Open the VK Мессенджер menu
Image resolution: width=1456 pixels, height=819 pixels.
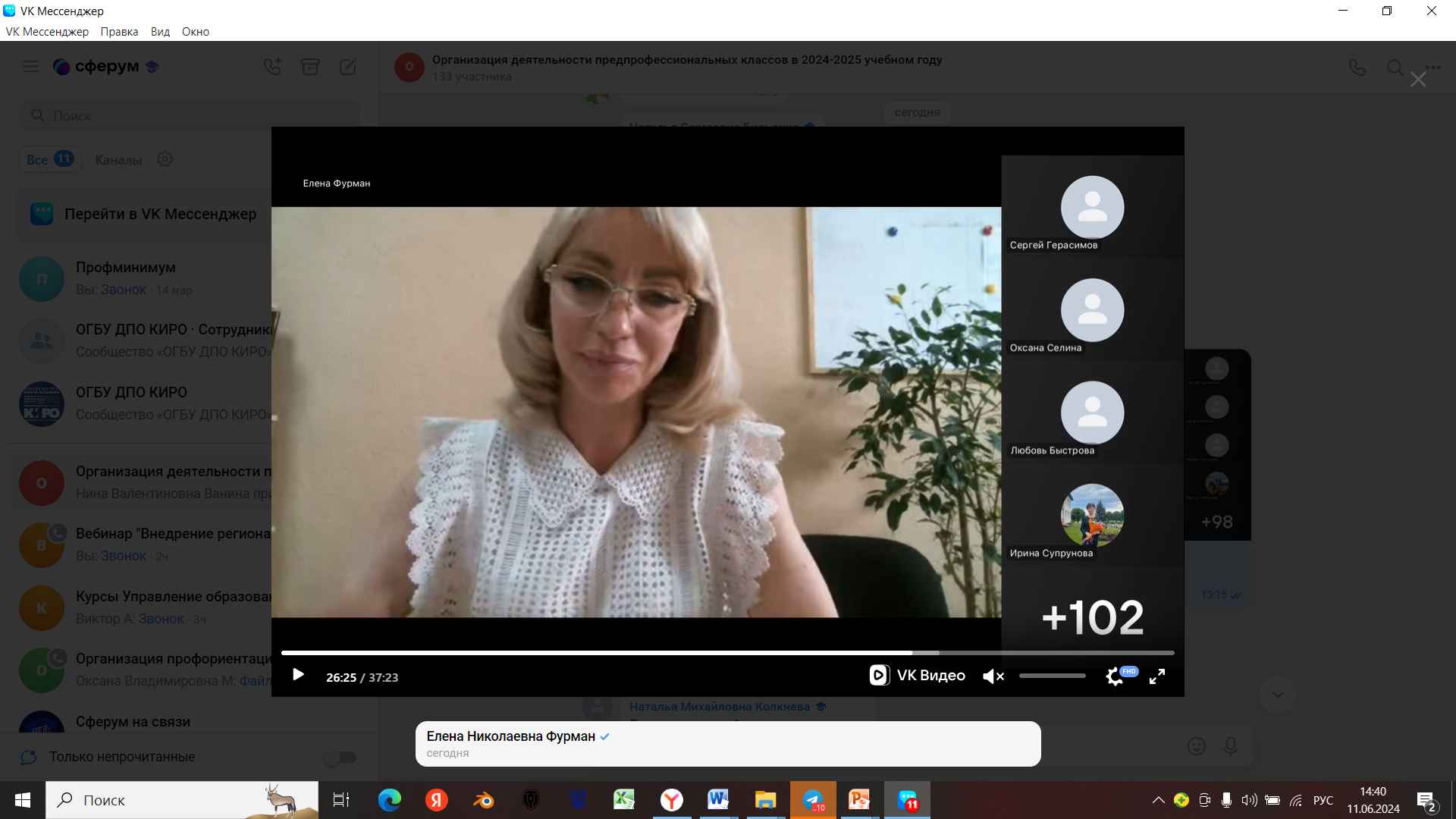coord(47,32)
